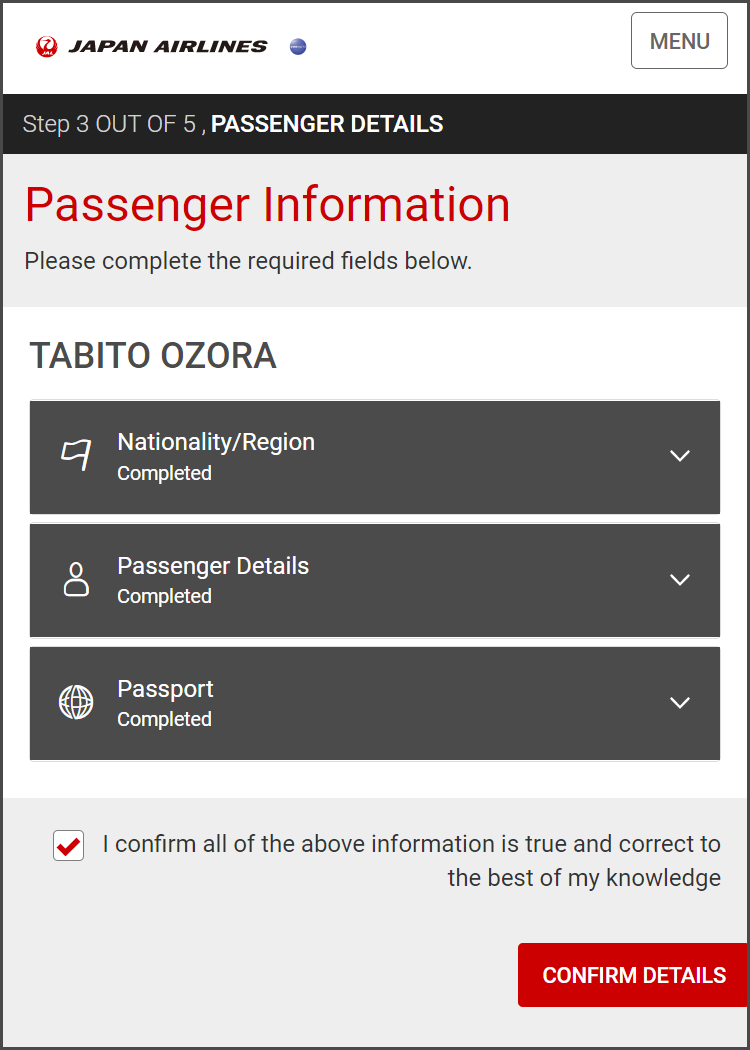Select the Nationality/Region title text

216,442
